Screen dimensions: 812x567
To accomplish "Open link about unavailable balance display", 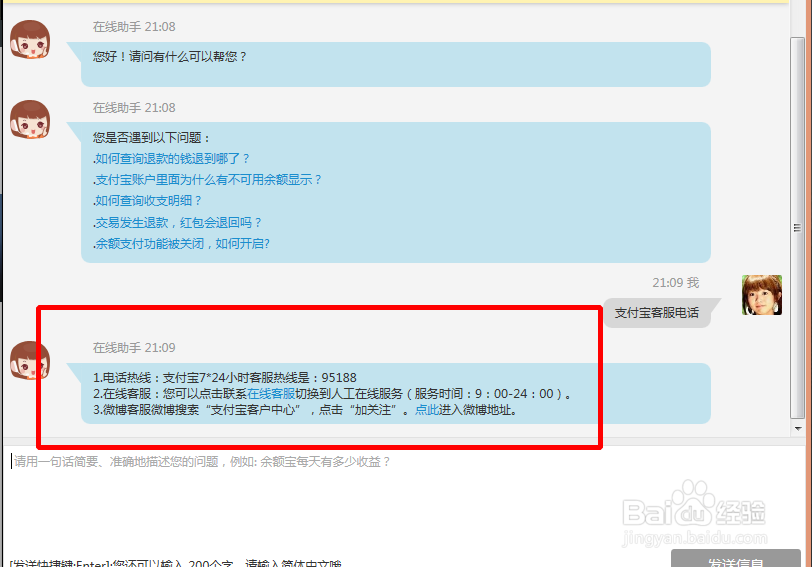I will click(x=207, y=180).
